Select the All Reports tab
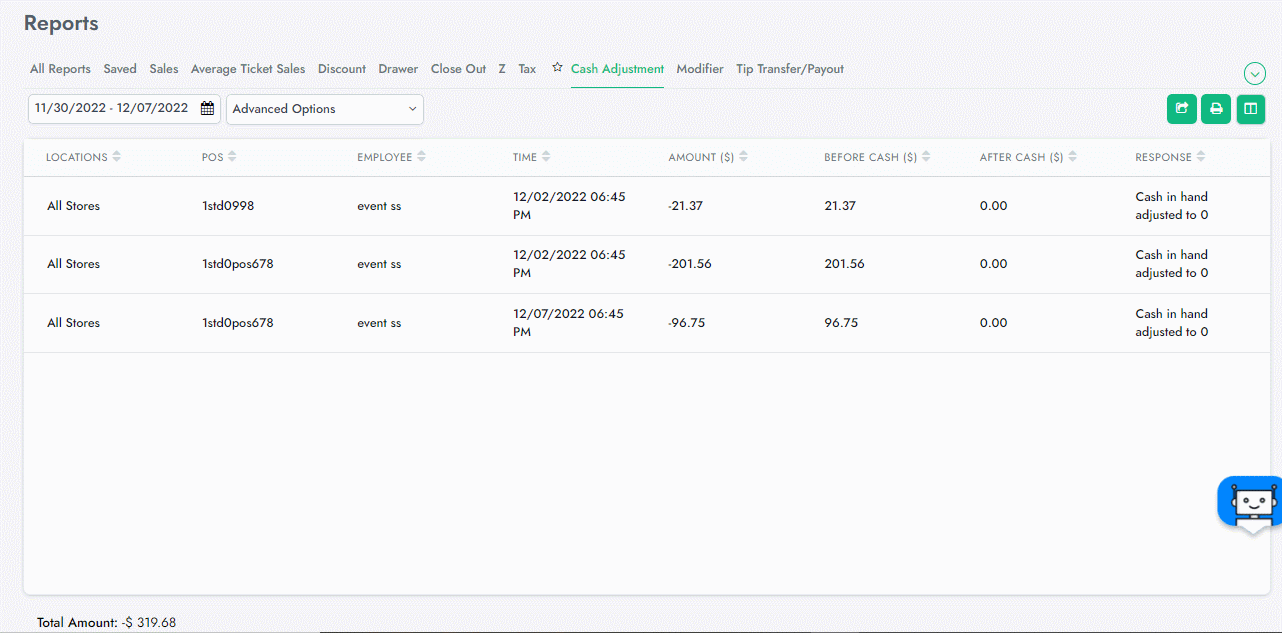Screen dimensions: 1282x633 60,69
